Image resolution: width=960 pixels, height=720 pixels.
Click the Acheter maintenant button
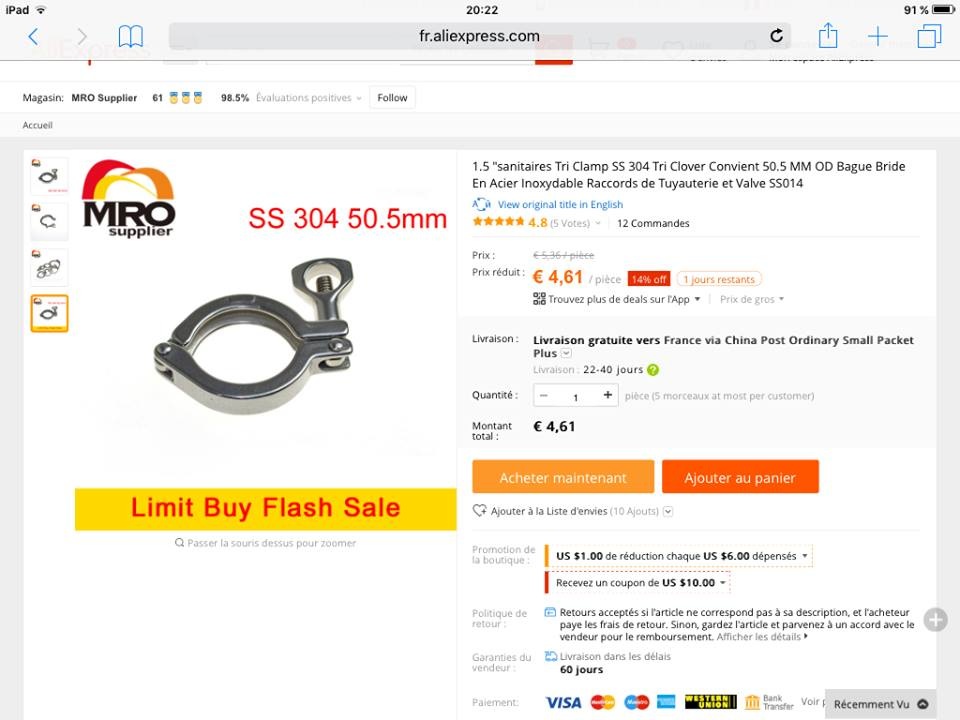[563, 477]
